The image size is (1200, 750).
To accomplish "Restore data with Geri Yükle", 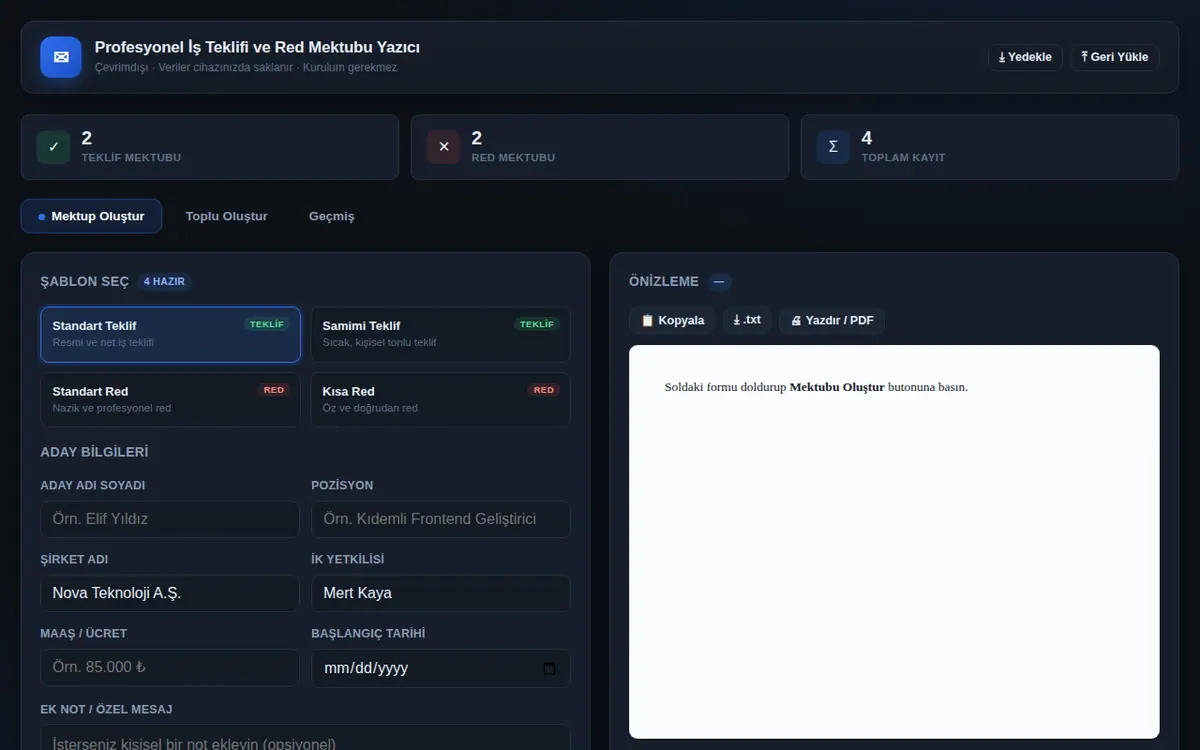I will (x=1115, y=57).
